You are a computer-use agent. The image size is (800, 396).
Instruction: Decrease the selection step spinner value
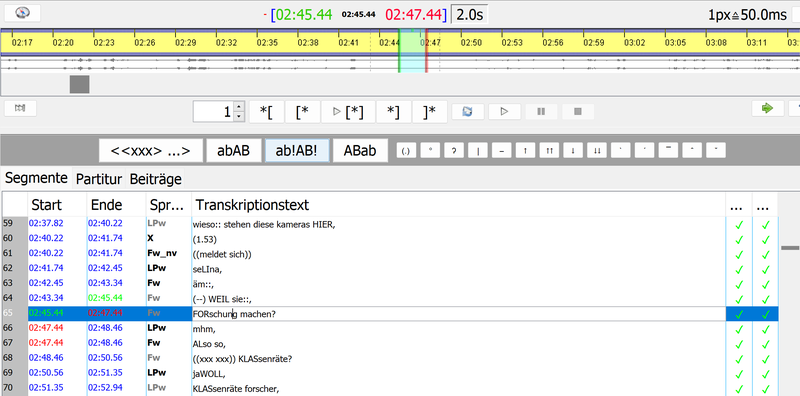tap(239, 117)
